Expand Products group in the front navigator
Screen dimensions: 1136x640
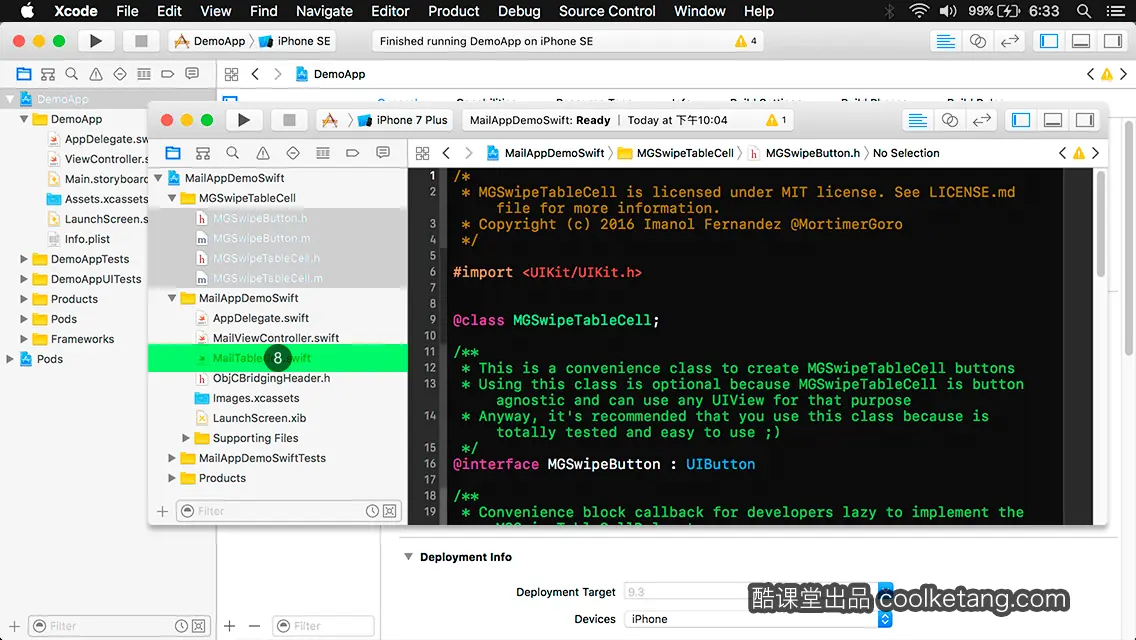172,478
